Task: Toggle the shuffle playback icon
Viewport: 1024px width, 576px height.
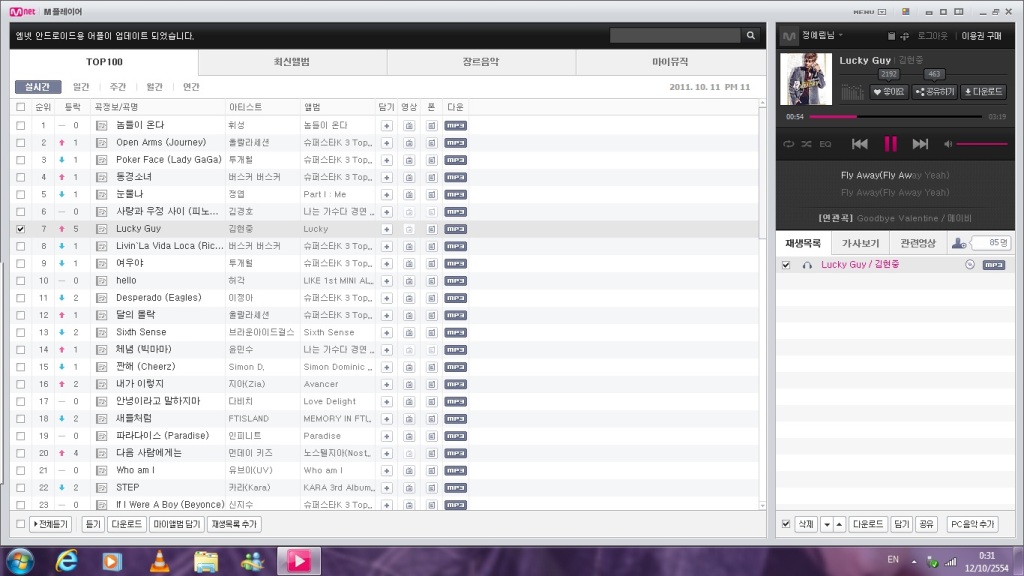Action: [x=807, y=144]
